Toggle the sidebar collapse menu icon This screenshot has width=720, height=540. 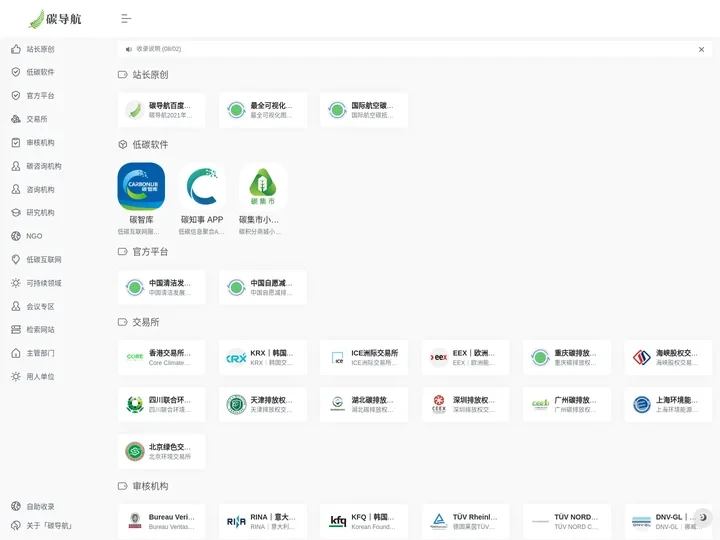click(126, 18)
